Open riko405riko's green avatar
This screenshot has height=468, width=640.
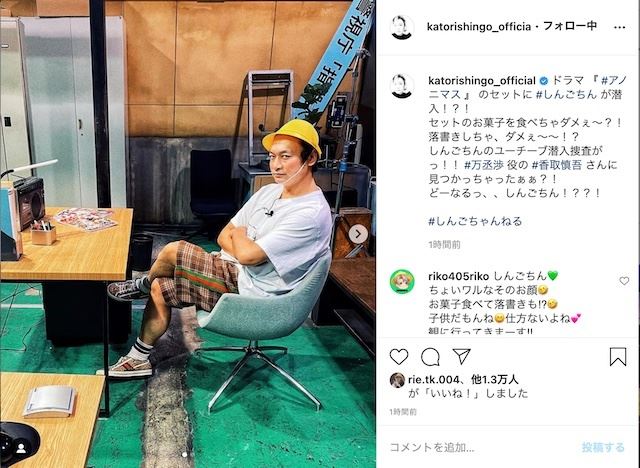(x=402, y=282)
